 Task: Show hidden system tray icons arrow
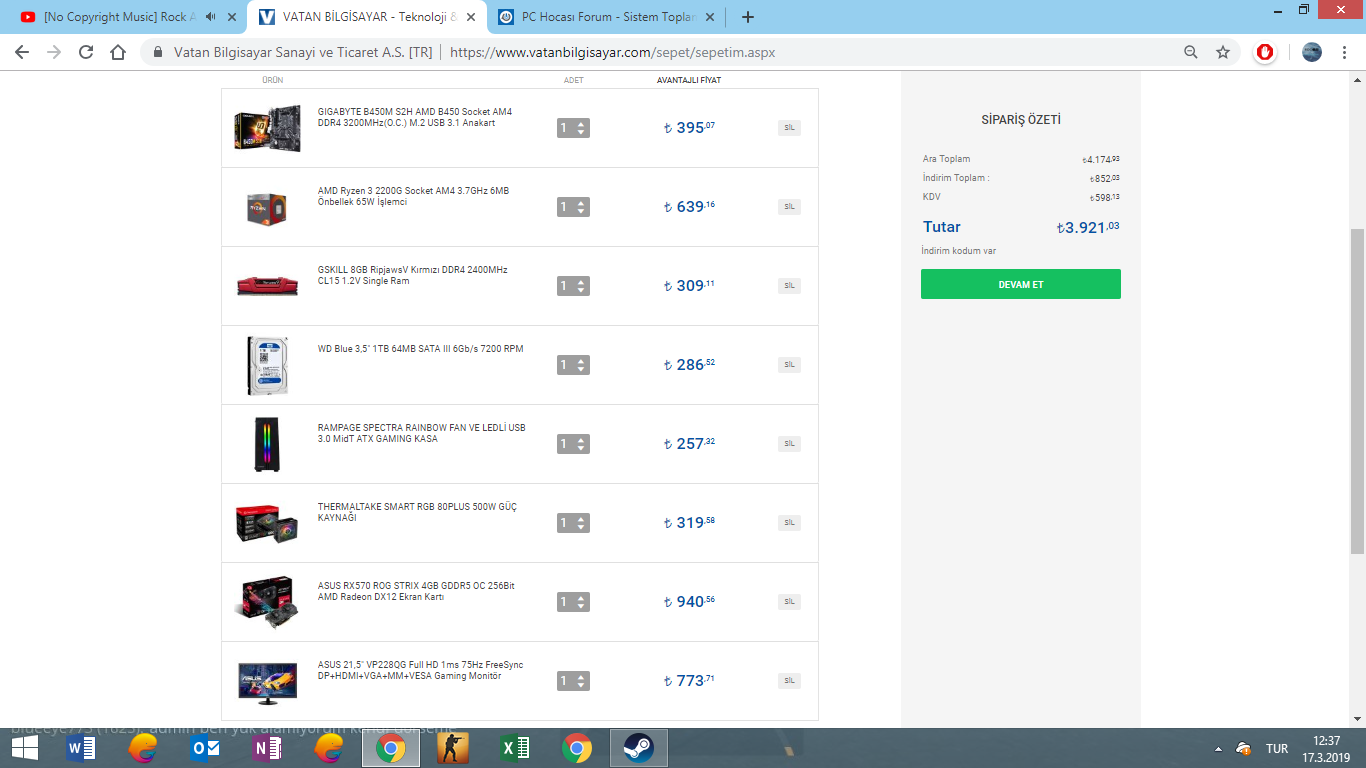click(1218, 749)
